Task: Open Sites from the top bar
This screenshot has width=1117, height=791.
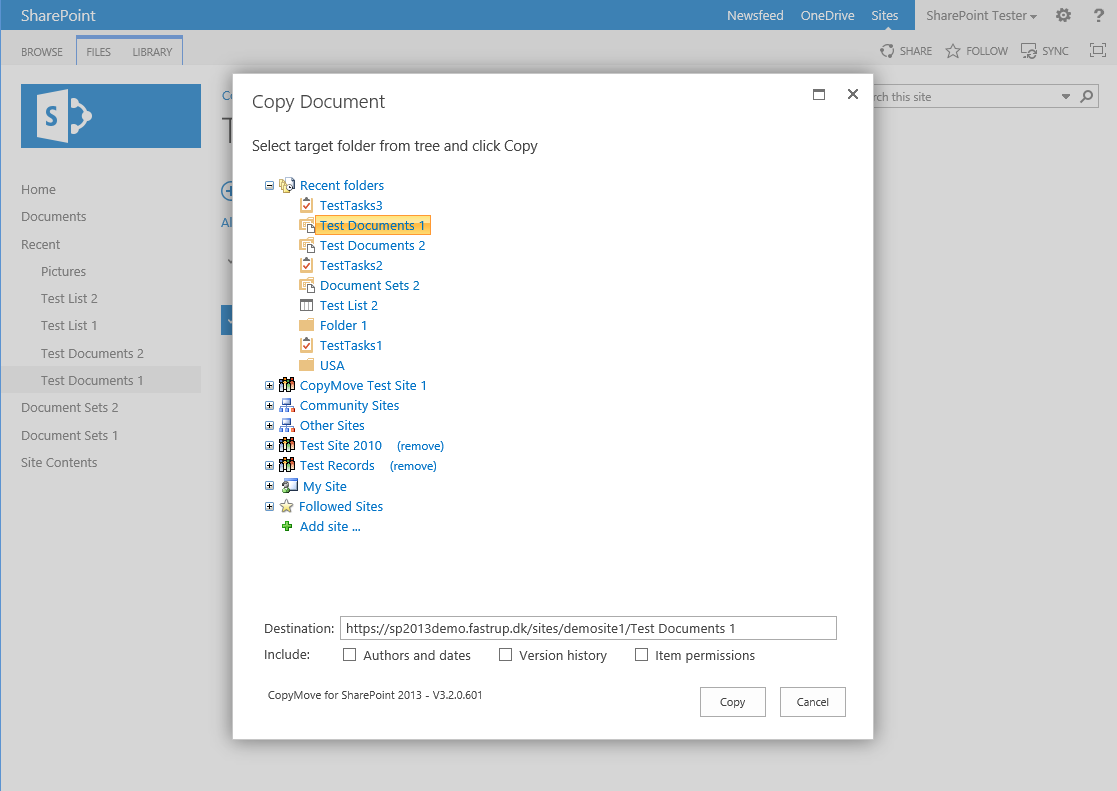Action: pos(885,15)
